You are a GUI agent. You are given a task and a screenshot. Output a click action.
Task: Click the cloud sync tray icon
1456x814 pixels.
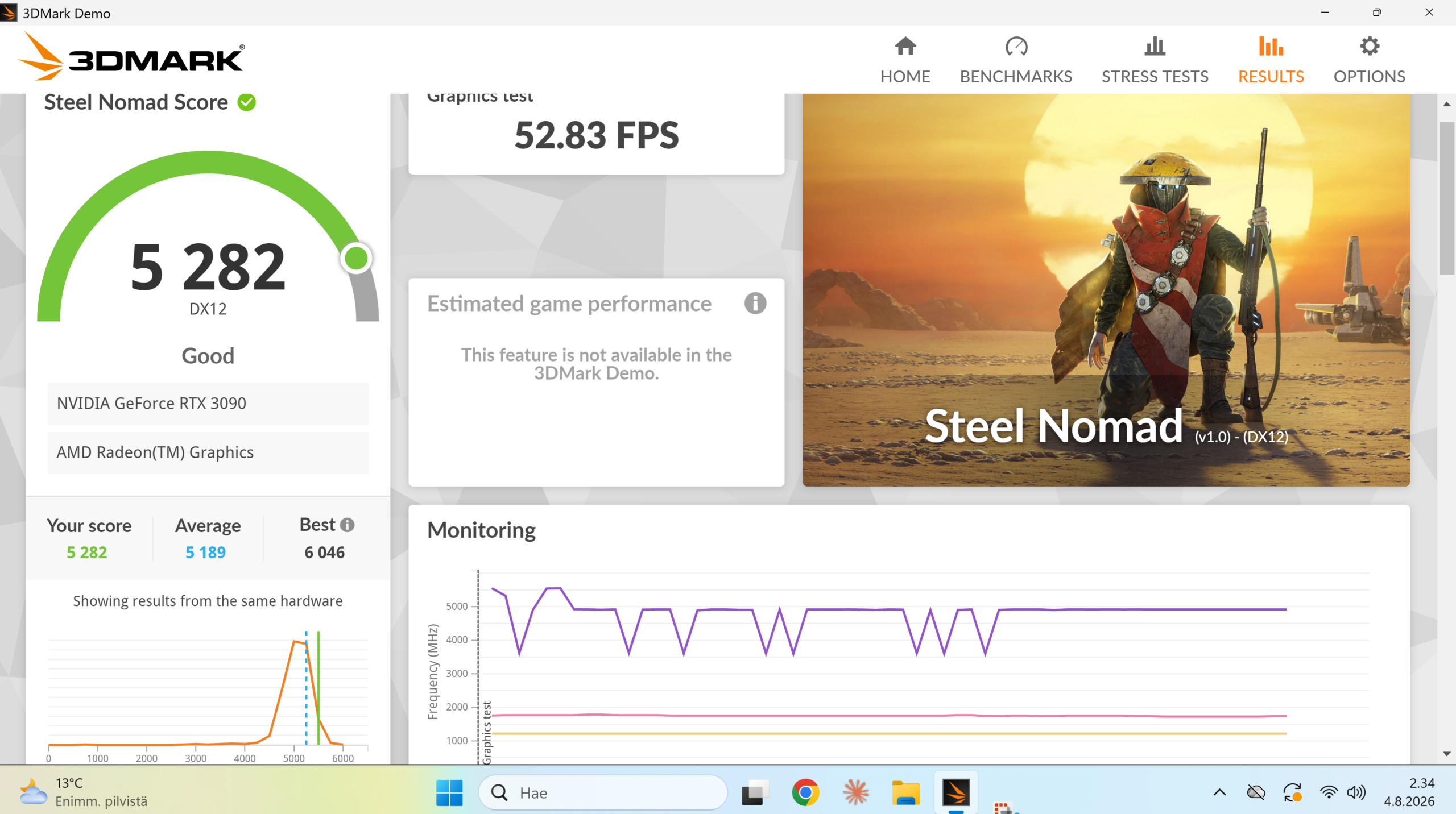click(x=1256, y=792)
